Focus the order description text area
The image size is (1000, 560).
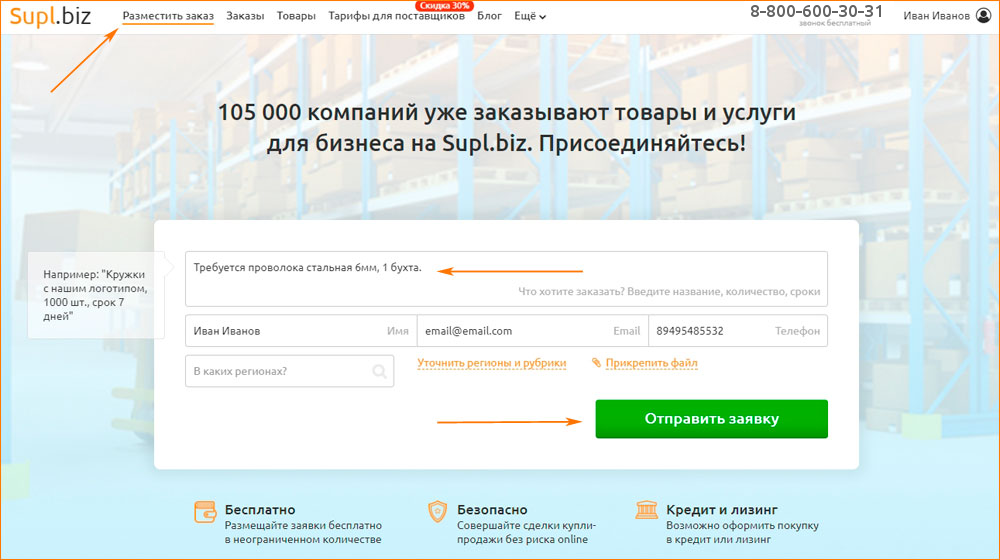(x=506, y=279)
